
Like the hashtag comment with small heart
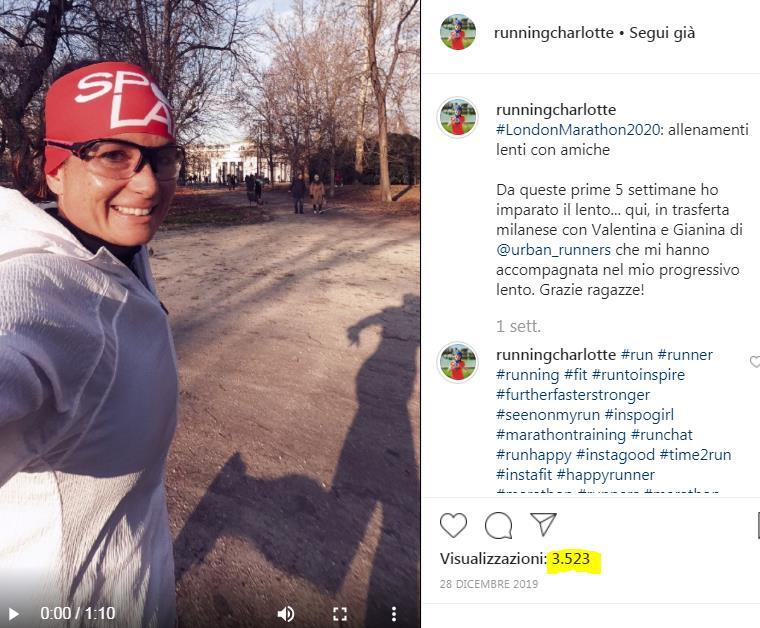click(755, 361)
